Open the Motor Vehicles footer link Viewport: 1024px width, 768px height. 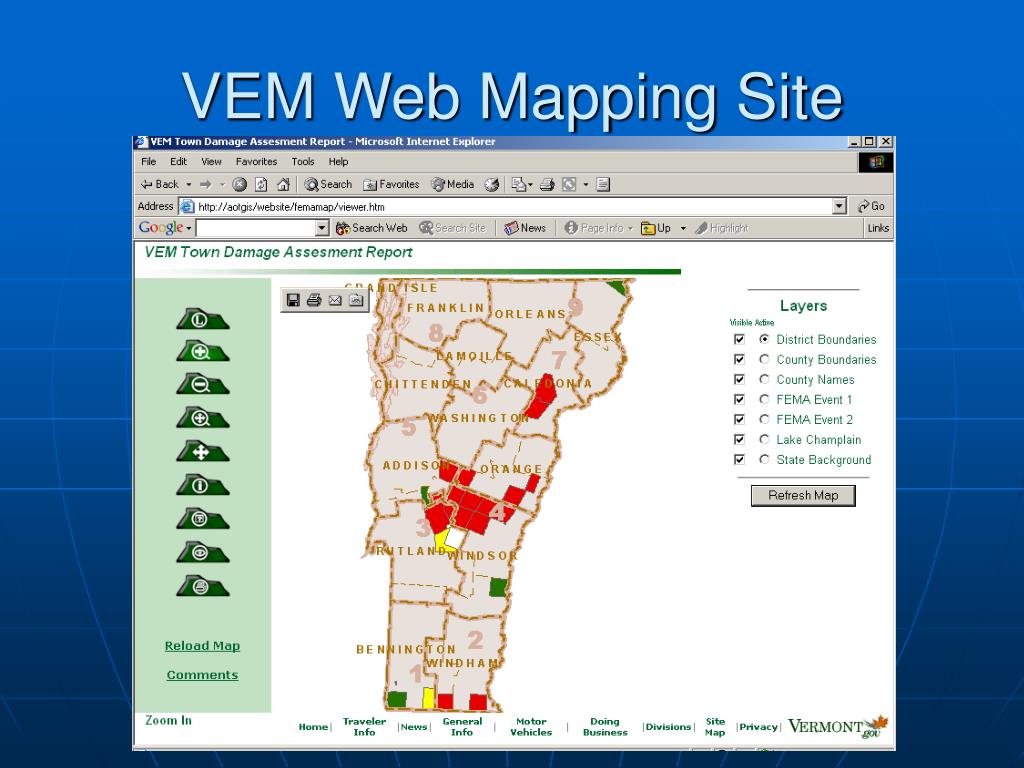click(531, 727)
